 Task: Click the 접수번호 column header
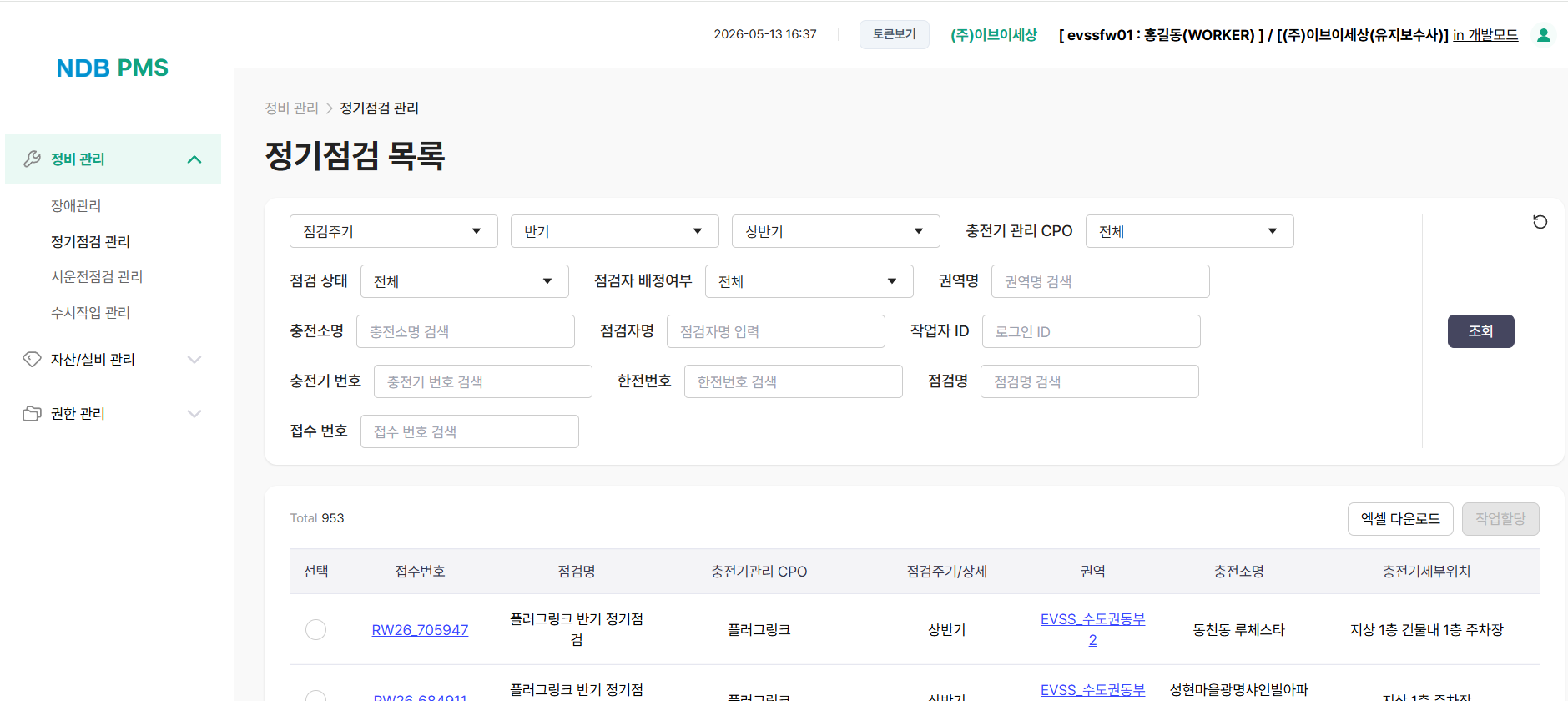pos(420,572)
